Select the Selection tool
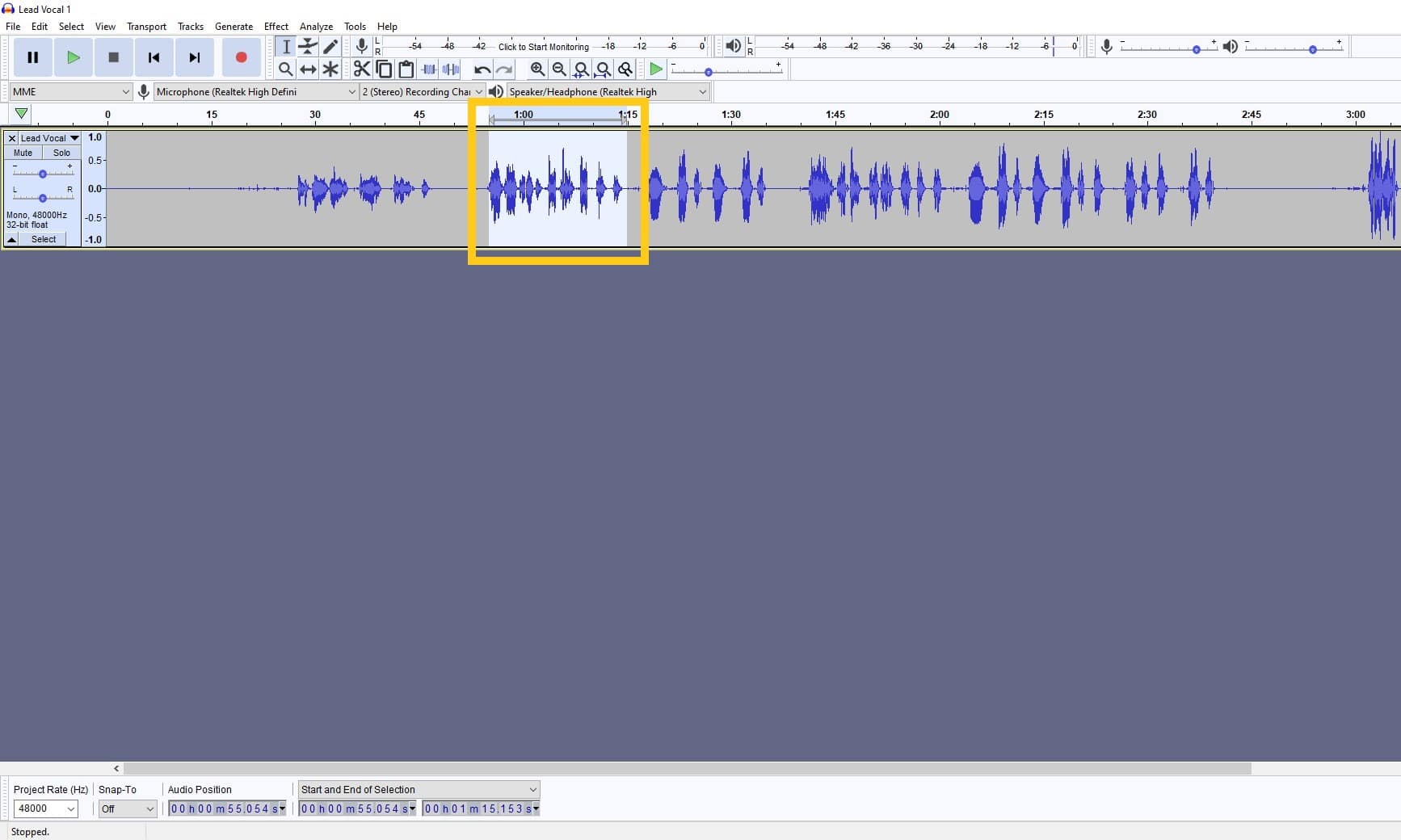The height and width of the screenshot is (840, 1401). pyautogui.click(x=286, y=47)
